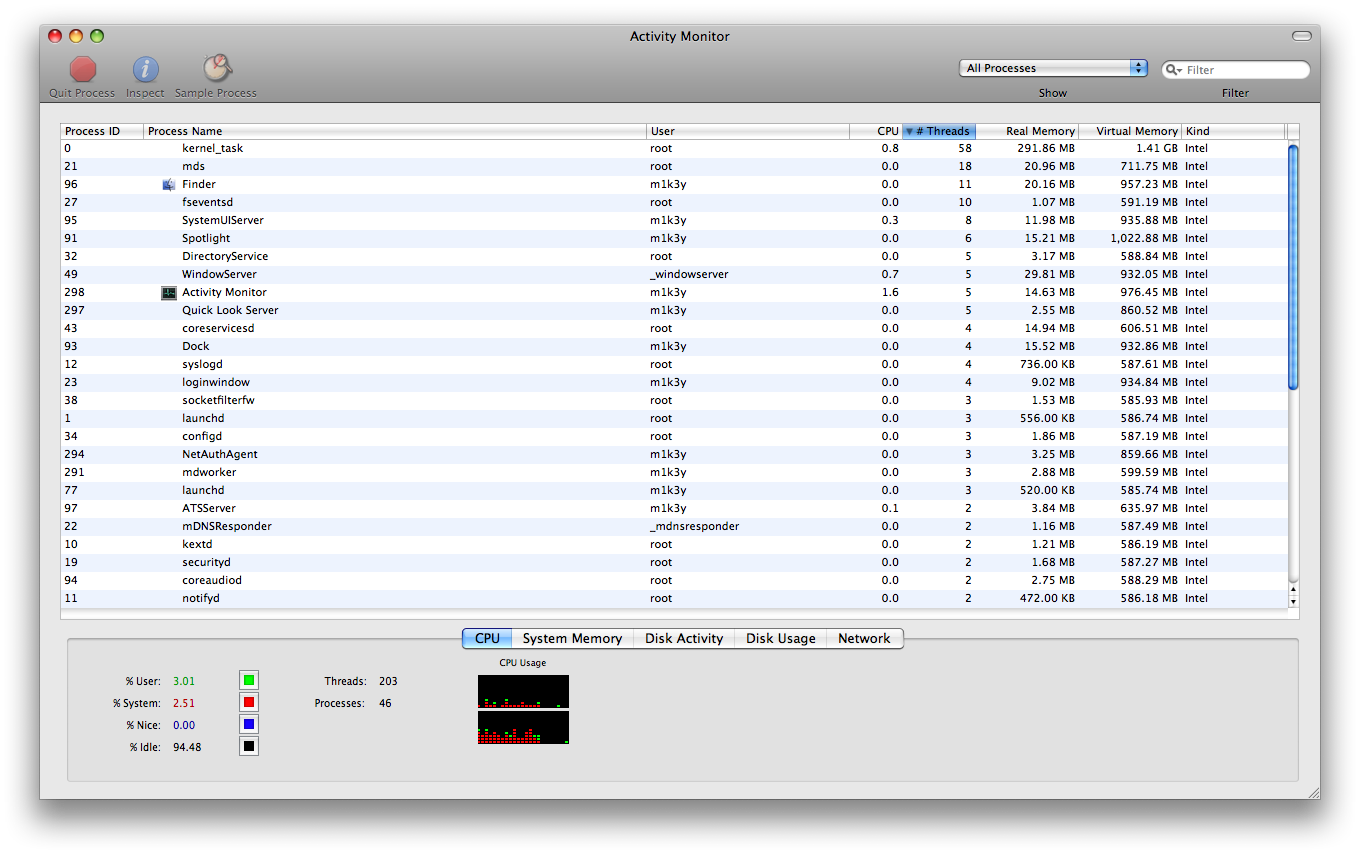
Task: Click the scrollbar down arrow
Action: point(1293,601)
